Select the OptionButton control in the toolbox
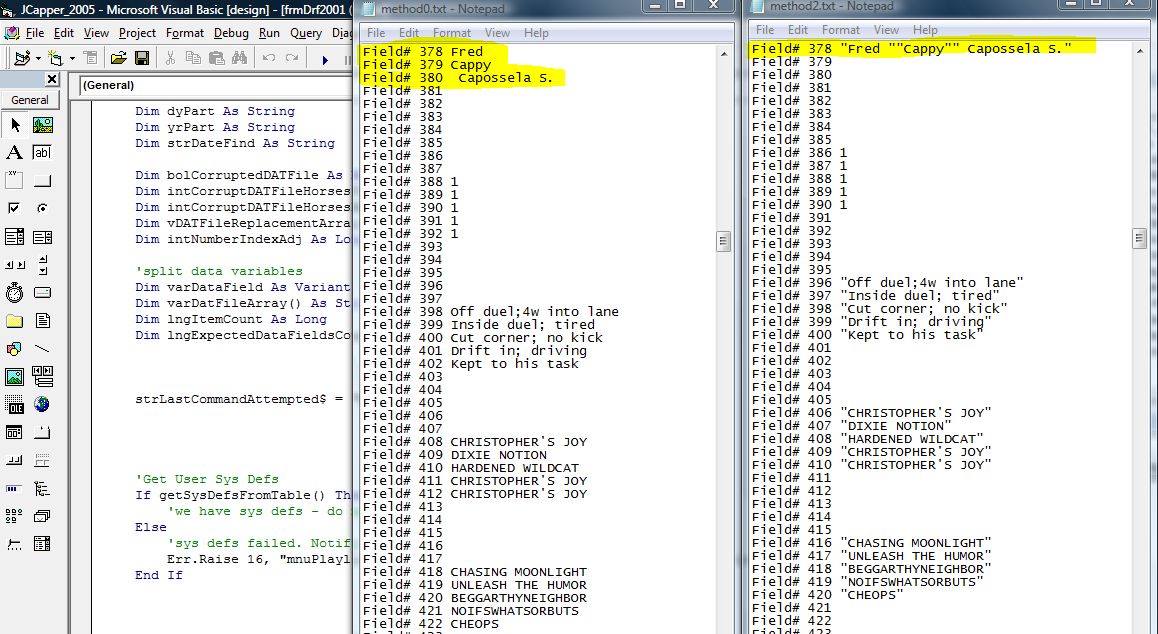 (43, 209)
